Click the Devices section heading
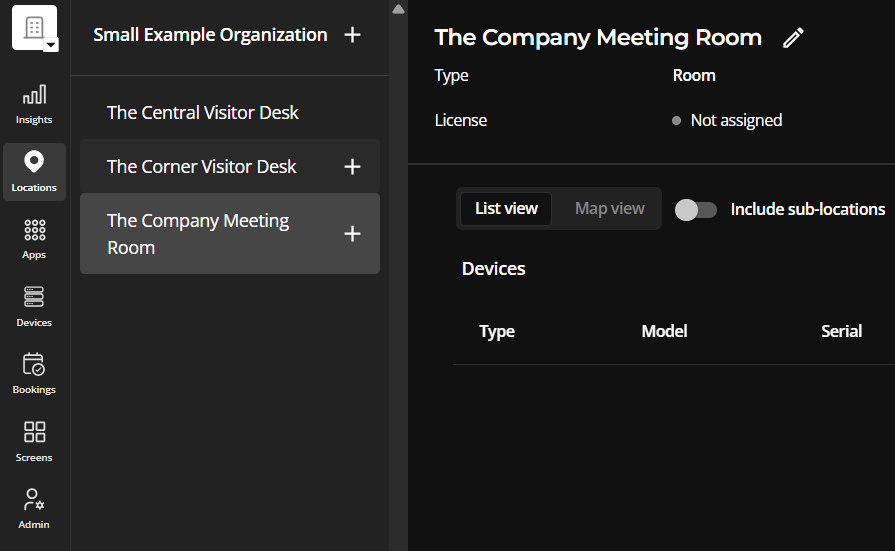895x551 pixels. 493,269
